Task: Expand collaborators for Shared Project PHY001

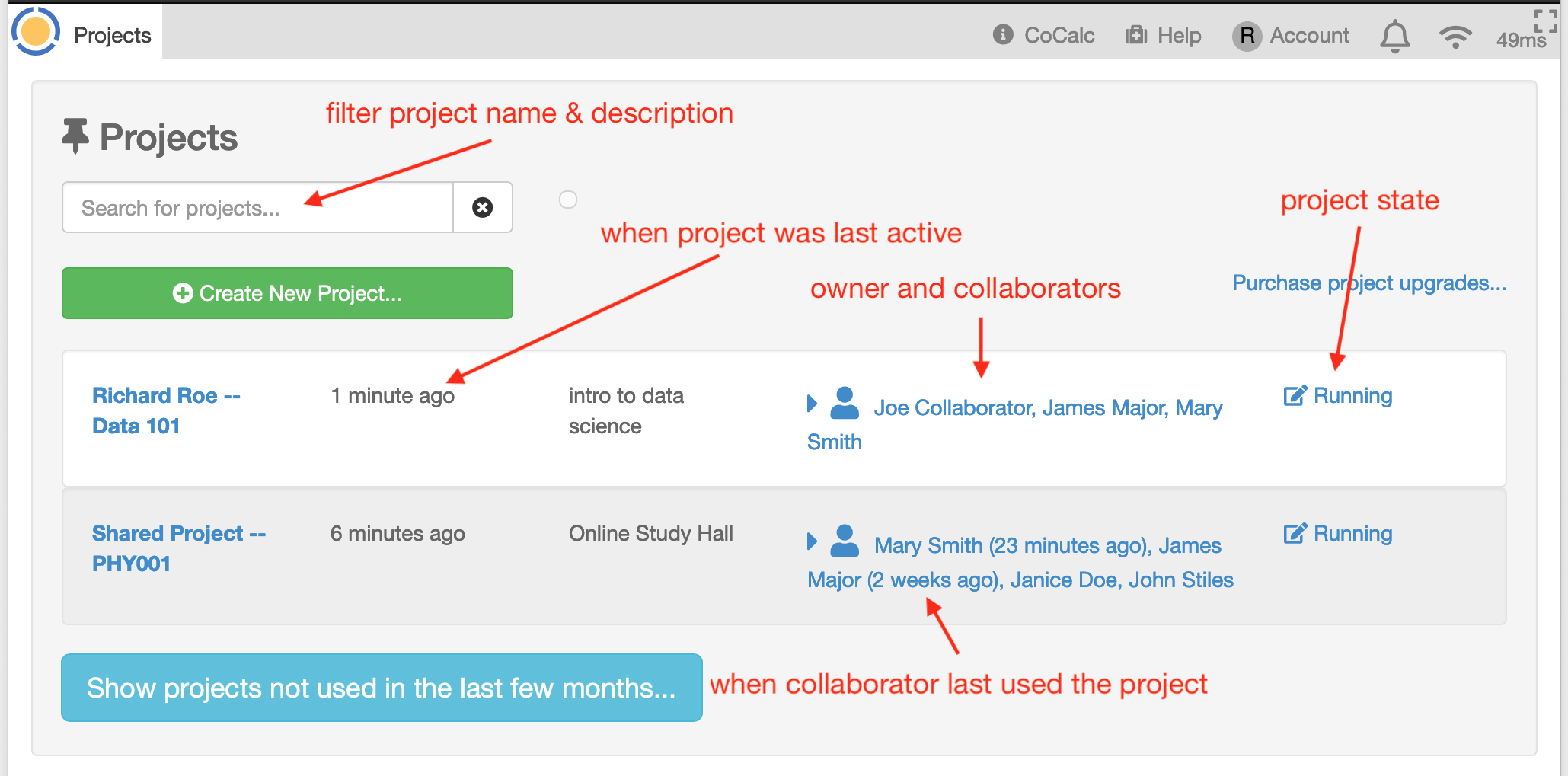Action: coord(812,541)
